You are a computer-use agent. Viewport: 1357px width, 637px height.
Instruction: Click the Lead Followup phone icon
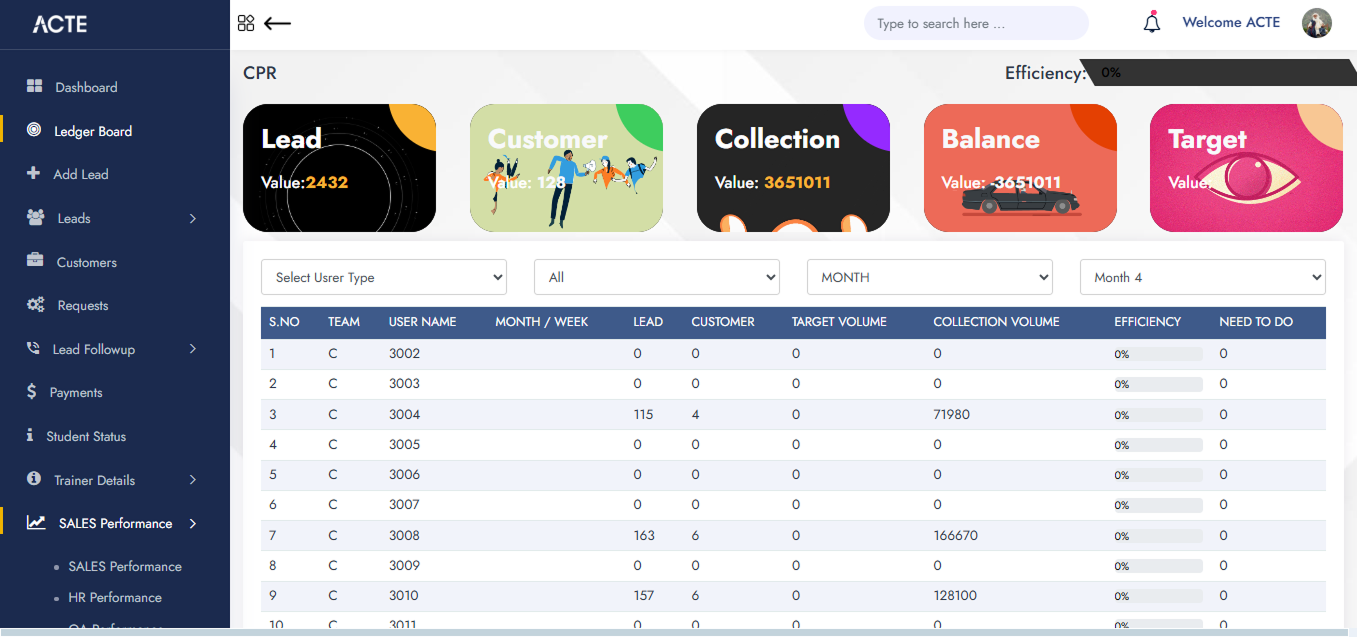point(34,349)
